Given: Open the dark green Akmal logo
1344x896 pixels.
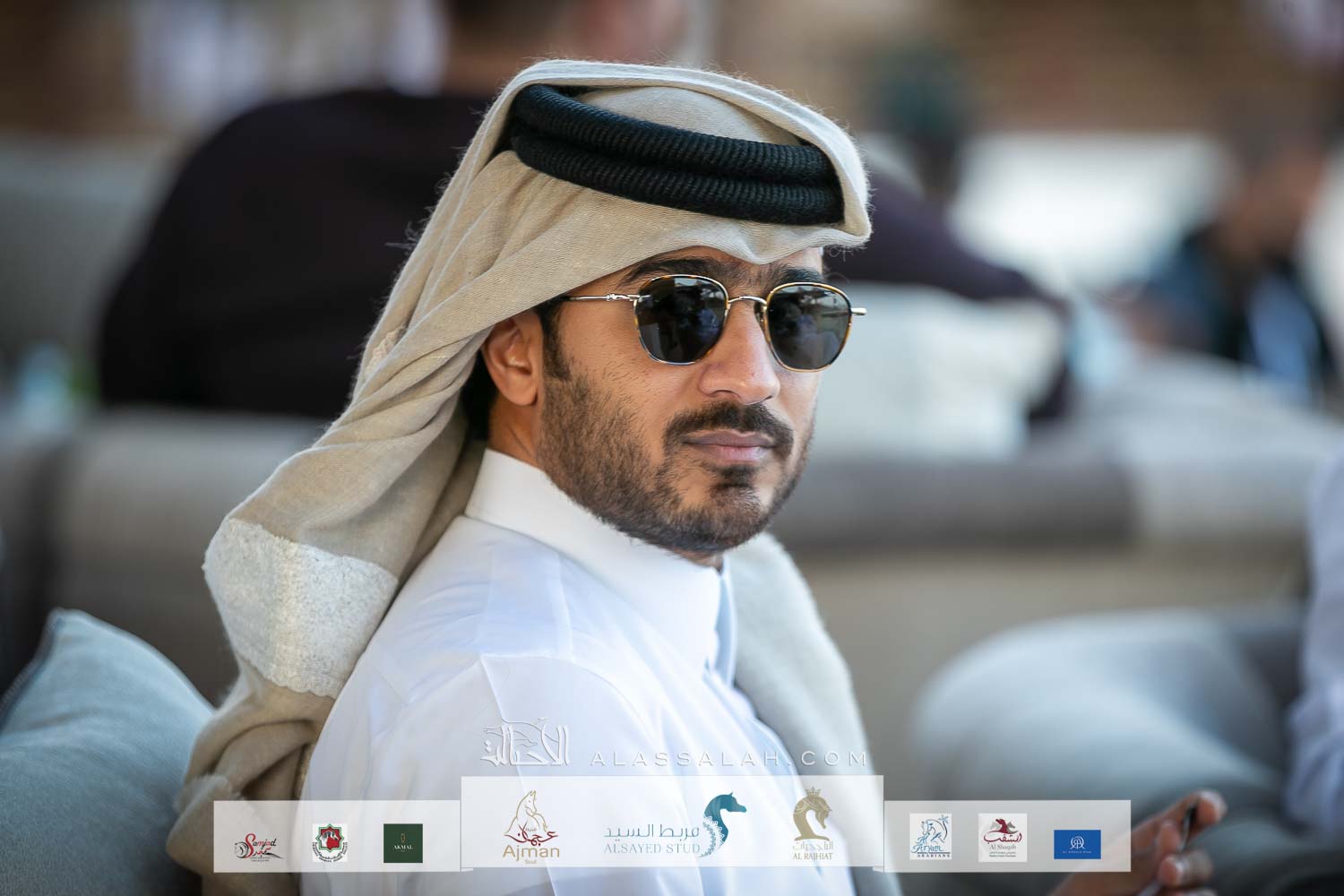Looking at the screenshot, I should click(x=402, y=843).
